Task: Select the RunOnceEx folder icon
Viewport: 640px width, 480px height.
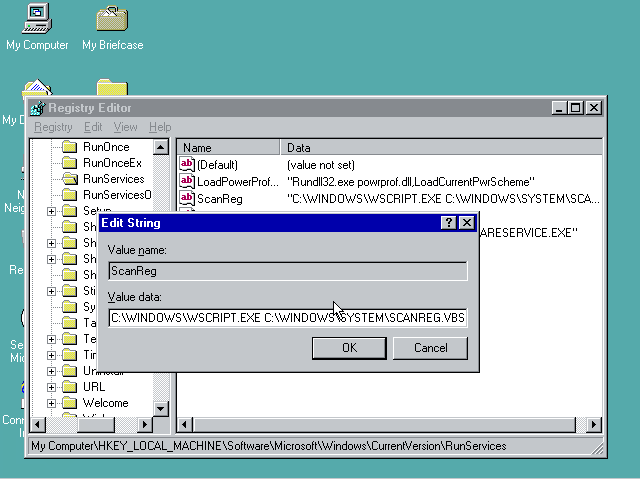Action: click(x=70, y=163)
